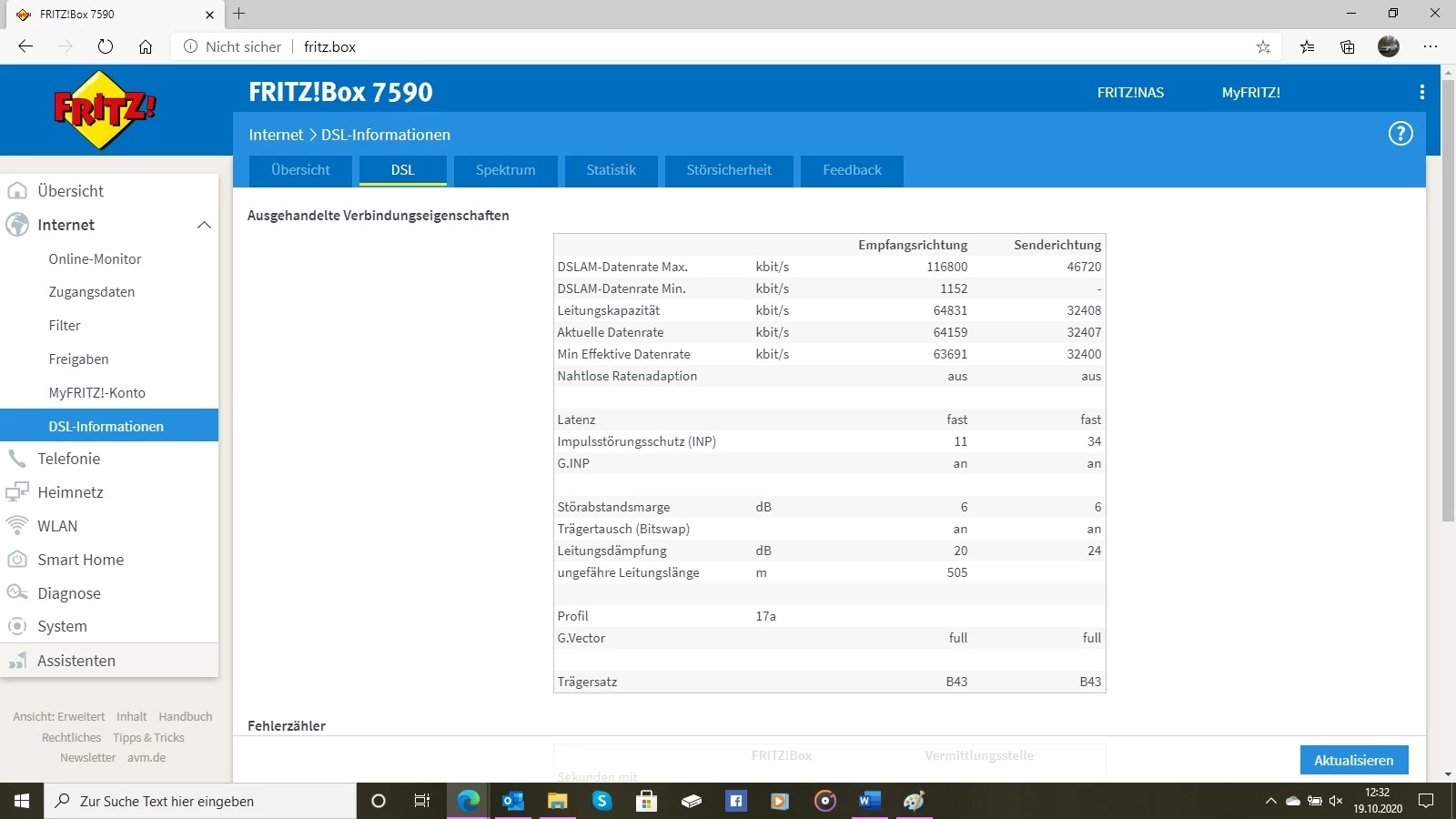Click the FRITZ! logo
This screenshot has width=1456, height=819.
(x=105, y=110)
